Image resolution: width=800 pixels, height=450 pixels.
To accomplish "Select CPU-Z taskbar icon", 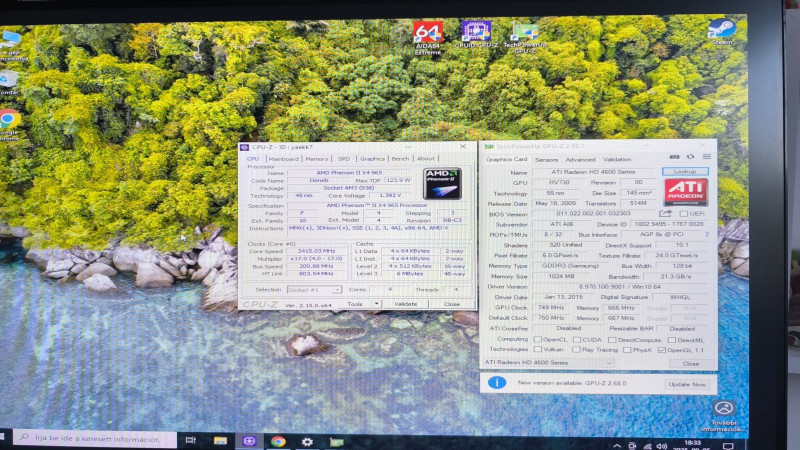I will click(x=249, y=441).
